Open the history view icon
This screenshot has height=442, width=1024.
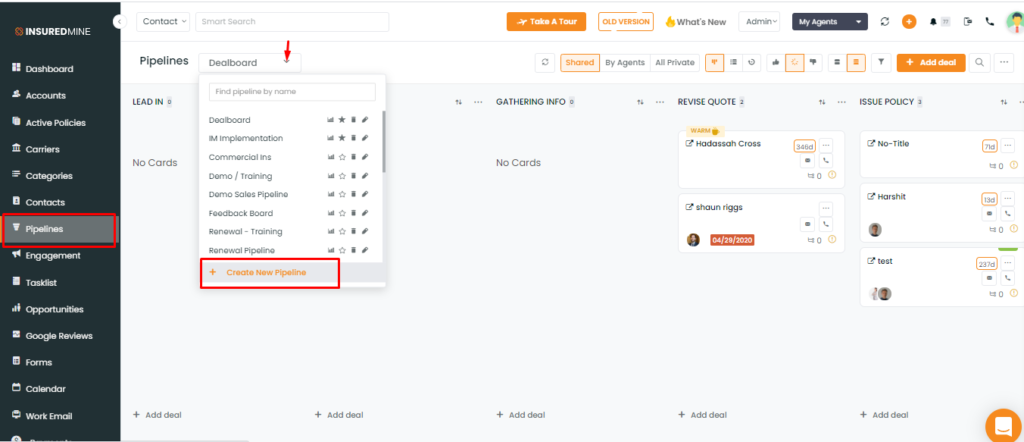pyautogui.click(x=752, y=63)
